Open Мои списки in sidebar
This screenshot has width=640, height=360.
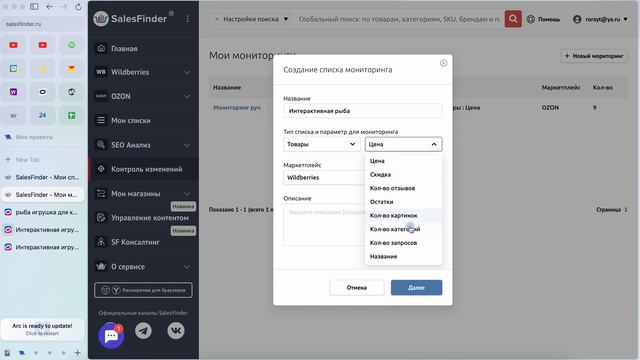pyautogui.click(x=143, y=121)
